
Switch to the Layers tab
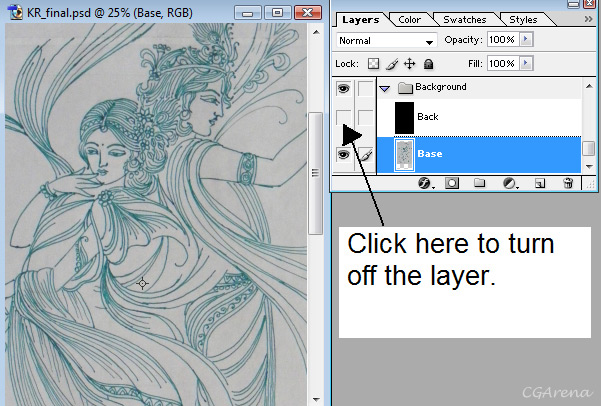click(x=360, y=20)
